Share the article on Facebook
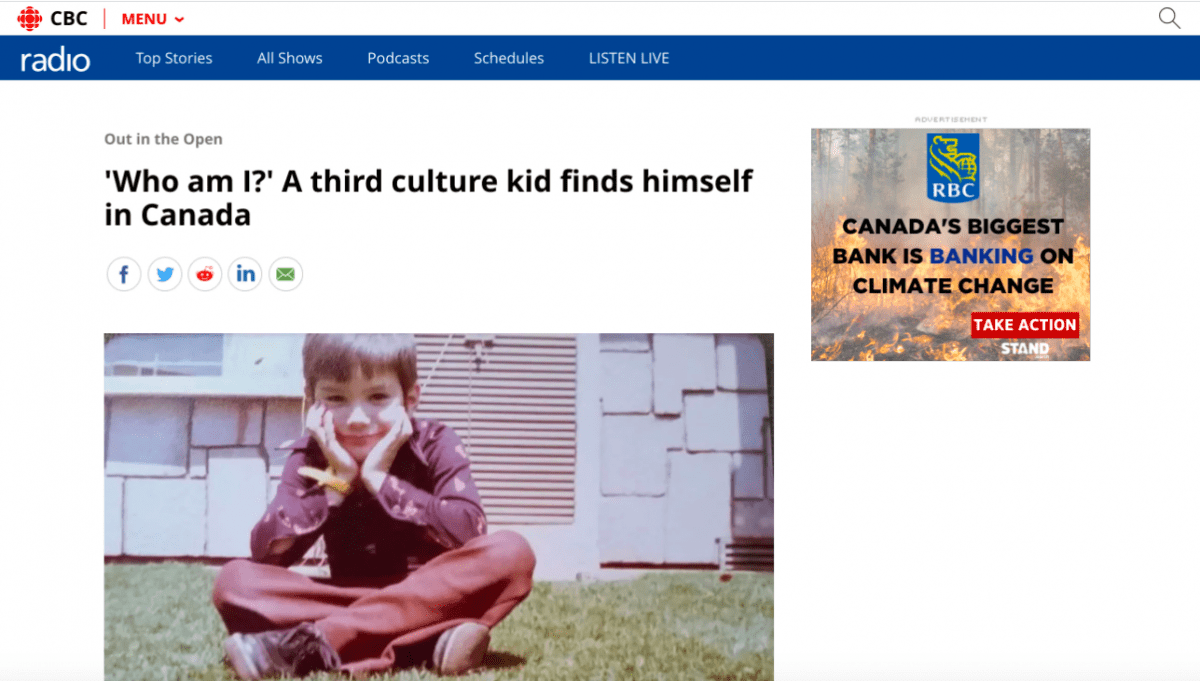 (x=124, y=274)
